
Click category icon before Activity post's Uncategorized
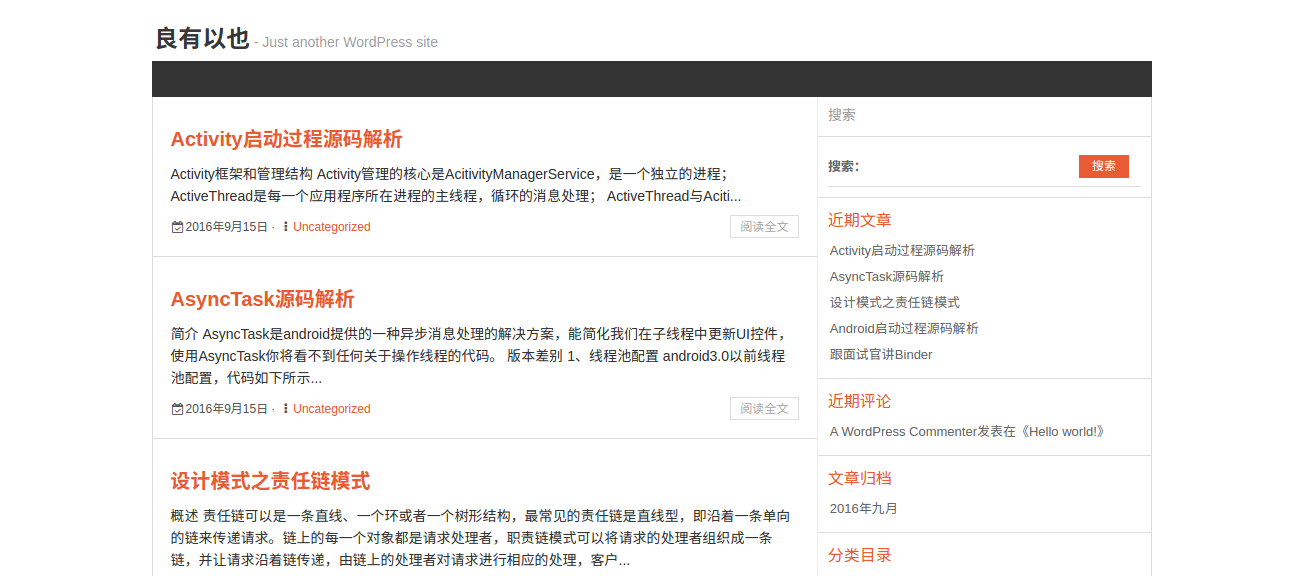click(286, 227)
